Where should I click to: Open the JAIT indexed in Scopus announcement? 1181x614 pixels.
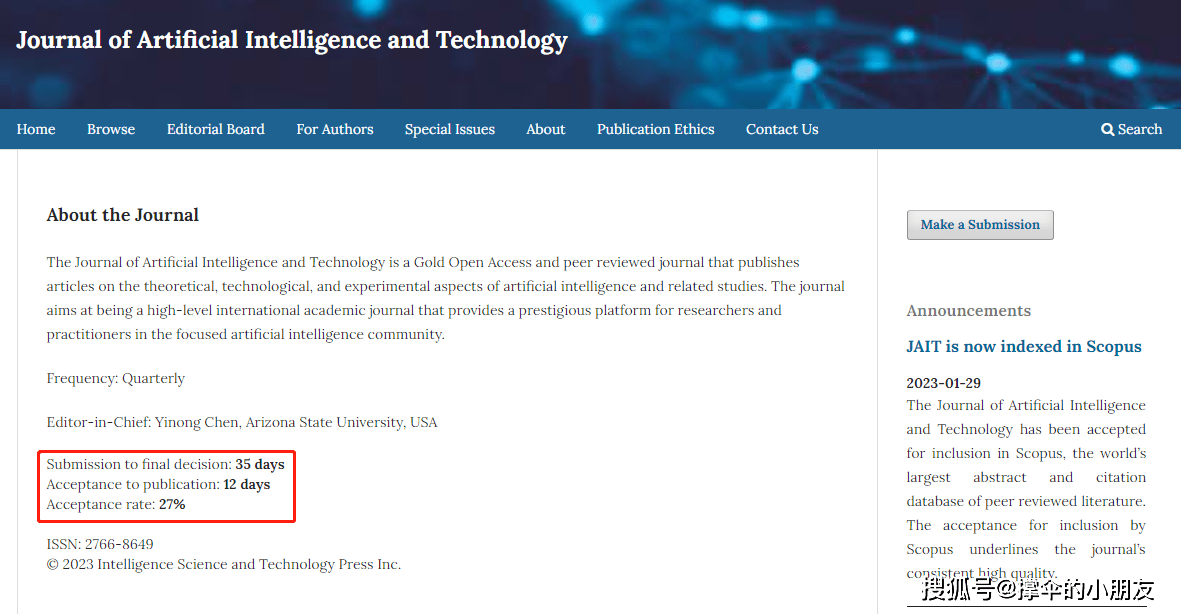[x=1024, y=347]
